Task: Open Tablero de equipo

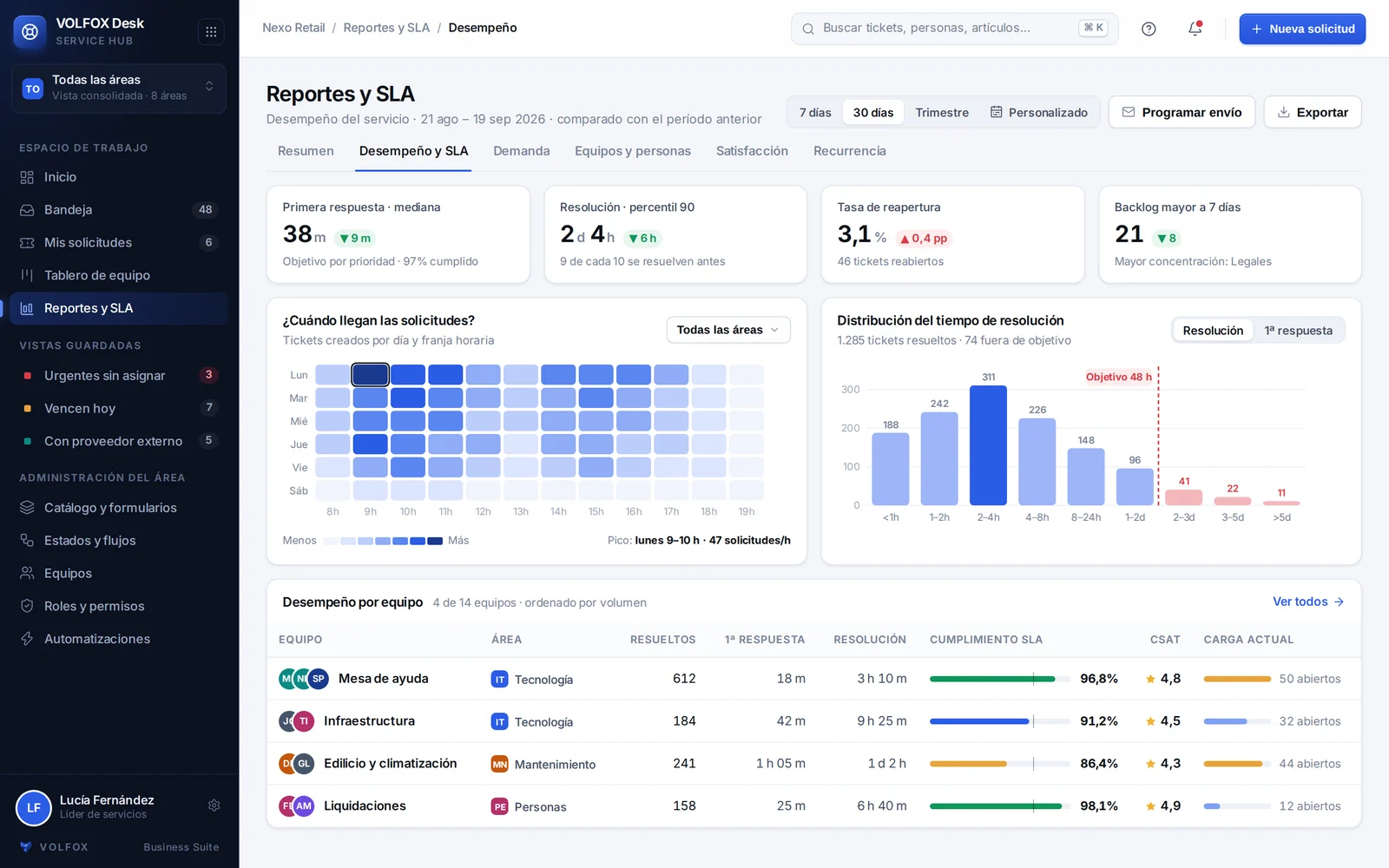Action: 119,275
